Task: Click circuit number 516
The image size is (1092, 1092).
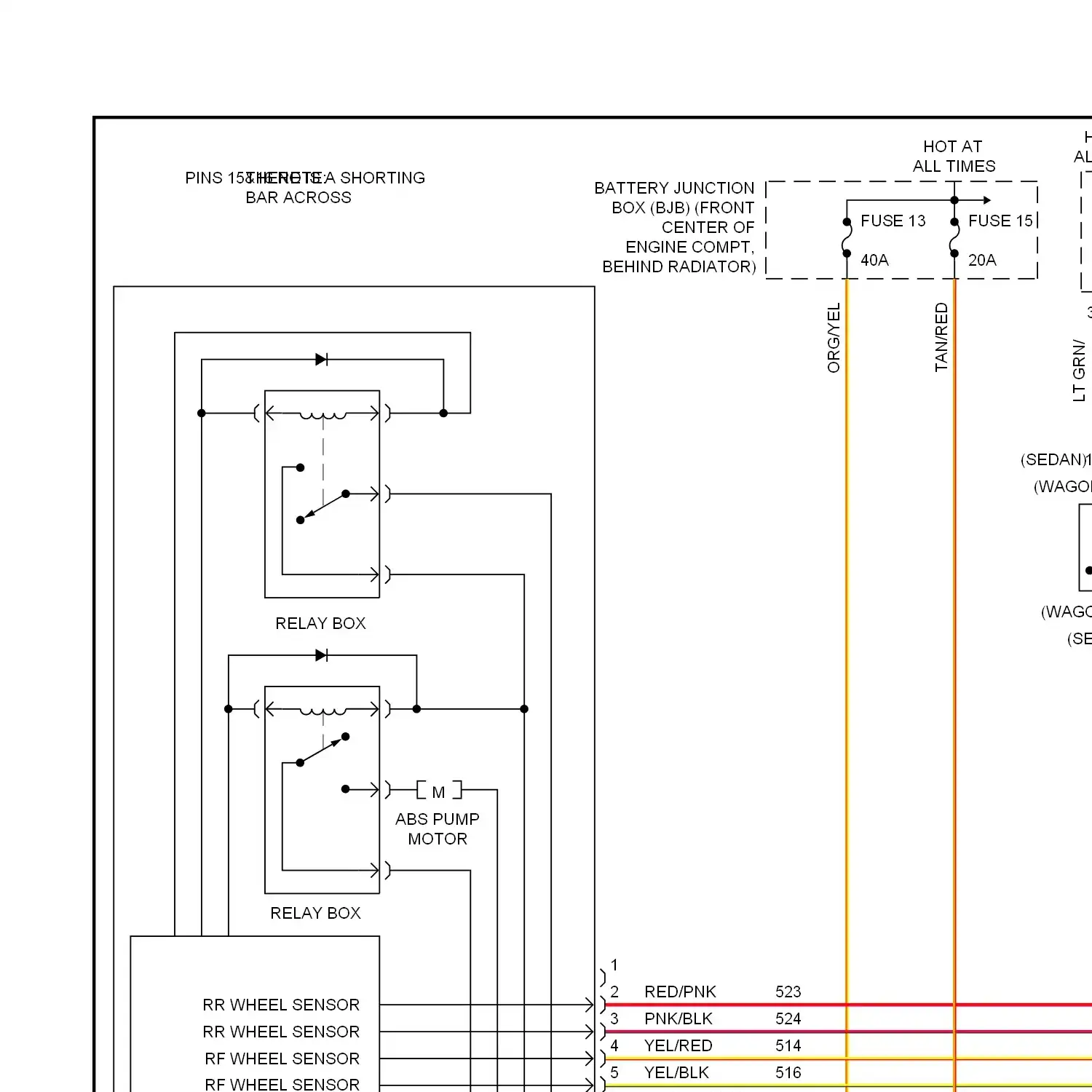Action: pos(788,1072)
